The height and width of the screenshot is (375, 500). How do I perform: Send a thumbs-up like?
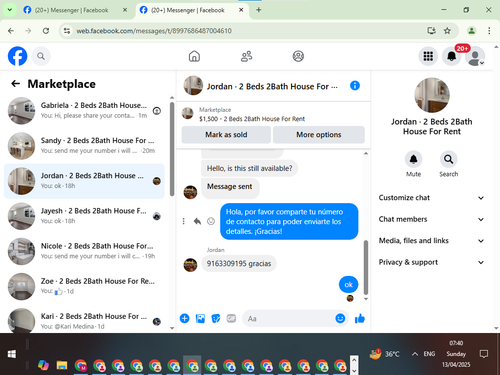360,318
